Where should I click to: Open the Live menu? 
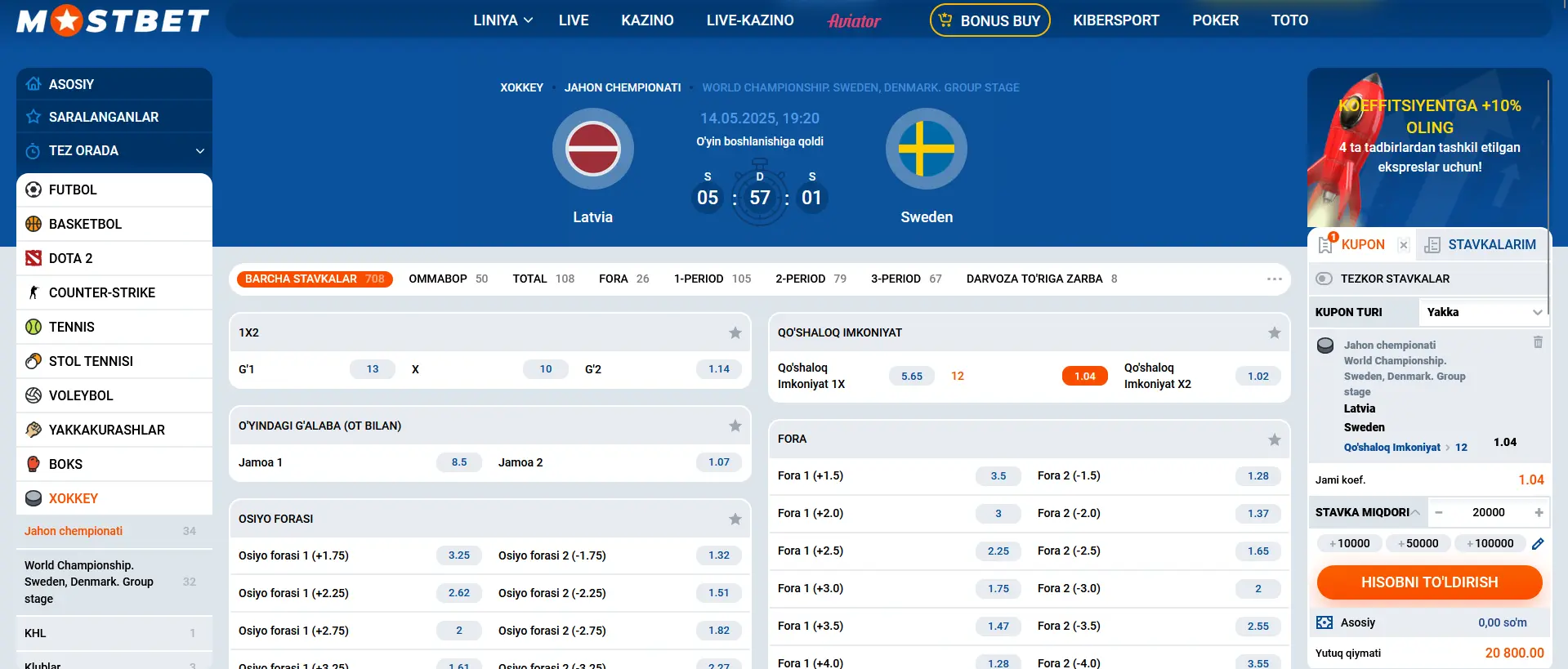click(x=574, y=20)
